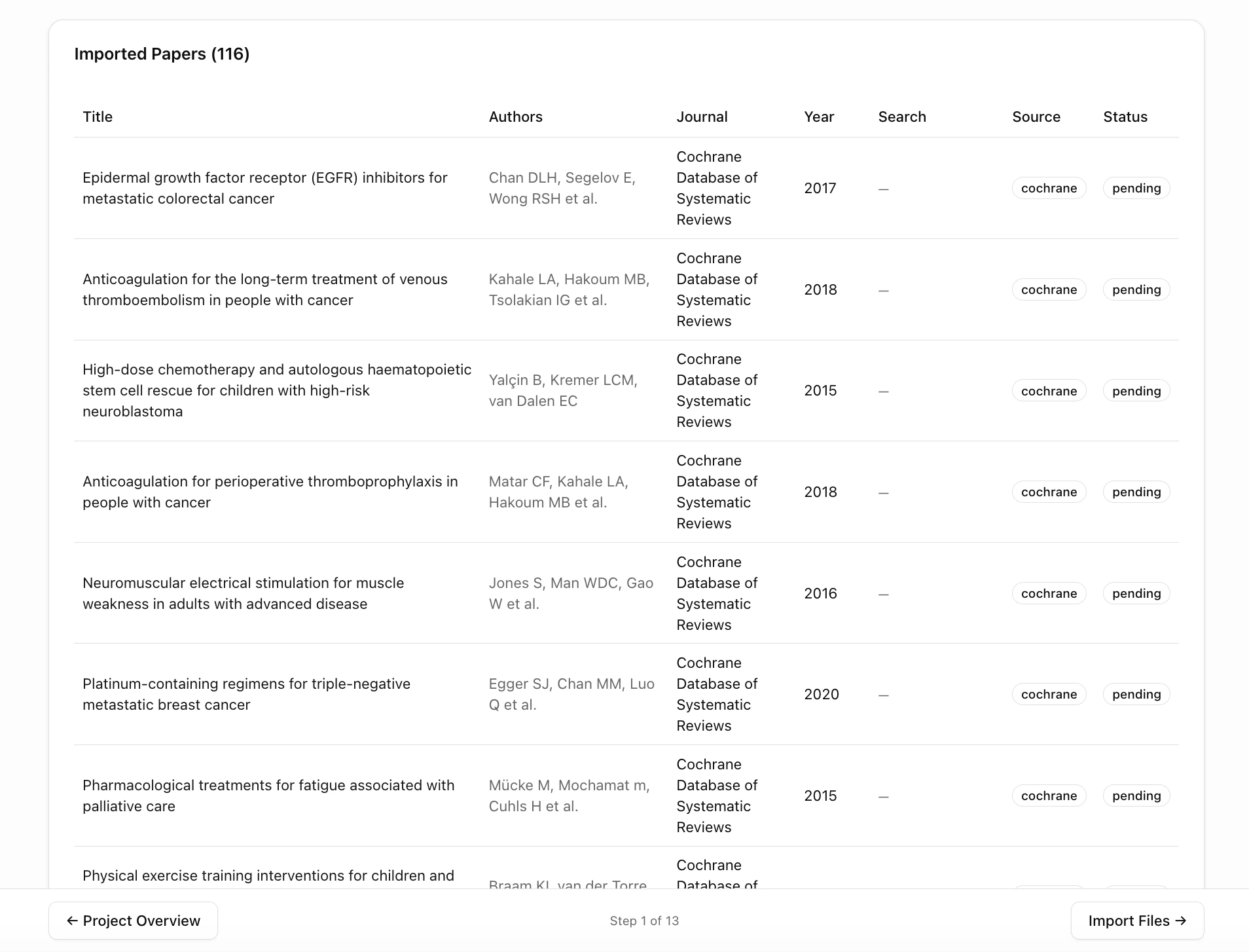
Task: Click authors Jones S, Man WDC
Action: pyautogui.click(x=571, y=593)
